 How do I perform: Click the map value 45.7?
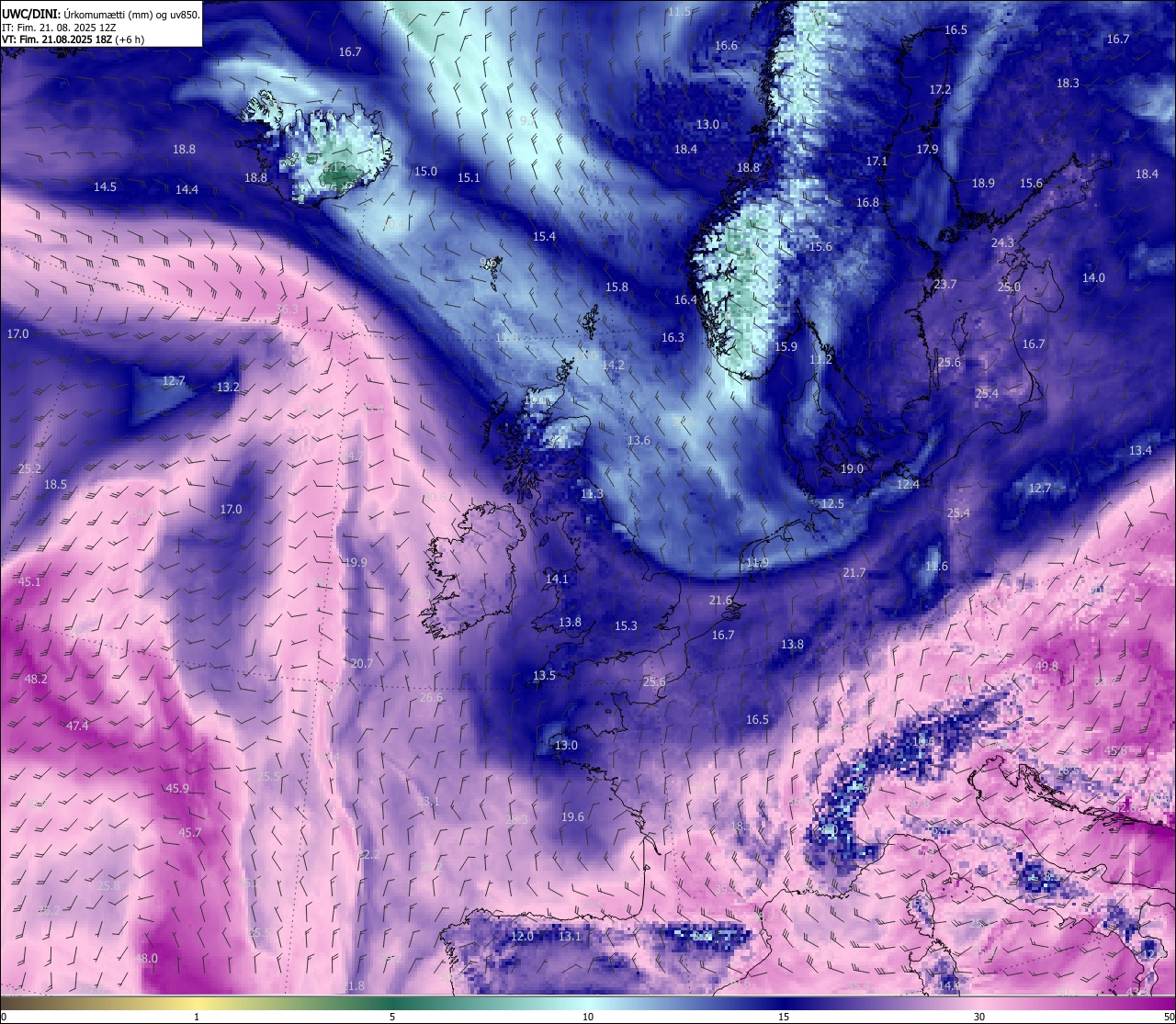click(x=189, y=834)
